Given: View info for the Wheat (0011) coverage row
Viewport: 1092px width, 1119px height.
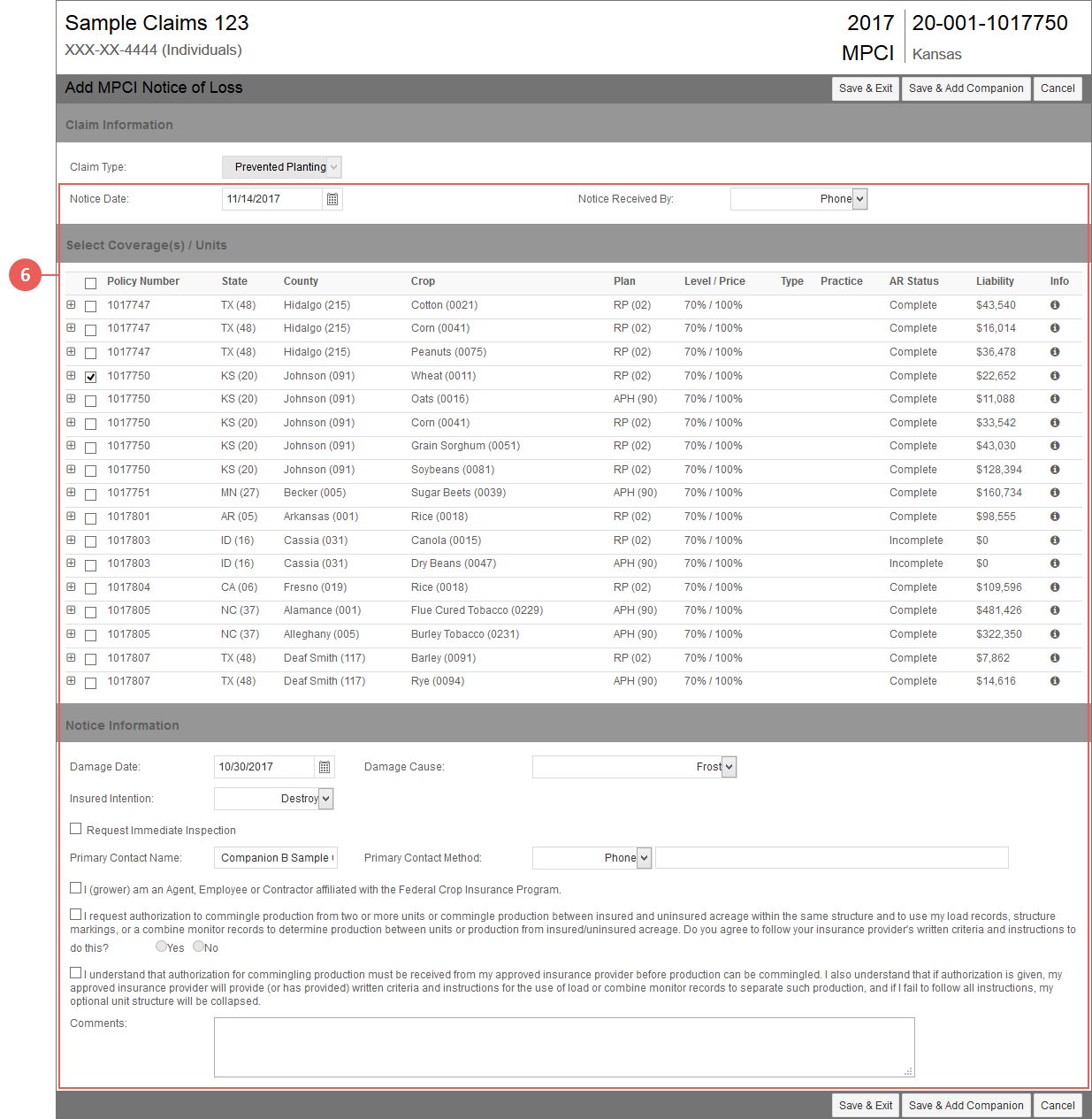Looking at the screenshot, I should click(x=1055, y=375).
